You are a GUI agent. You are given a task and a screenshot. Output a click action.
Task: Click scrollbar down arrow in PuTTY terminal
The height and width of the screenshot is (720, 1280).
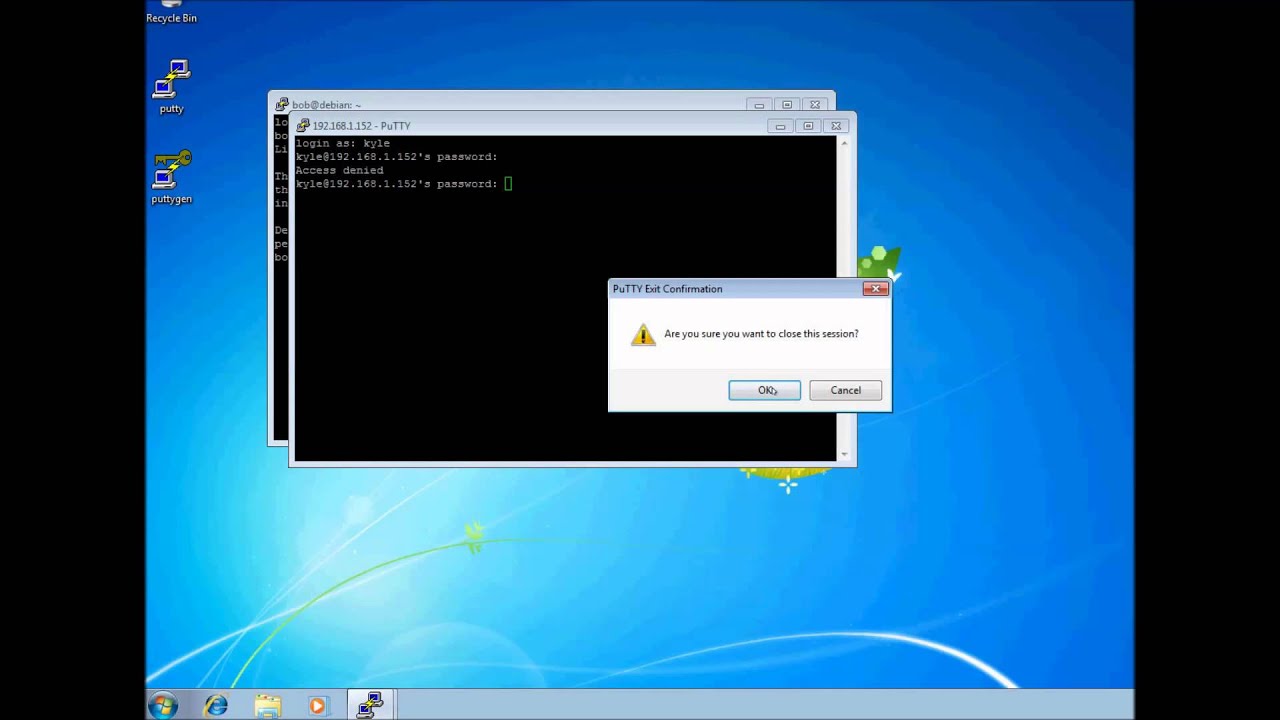pos(844,454)
